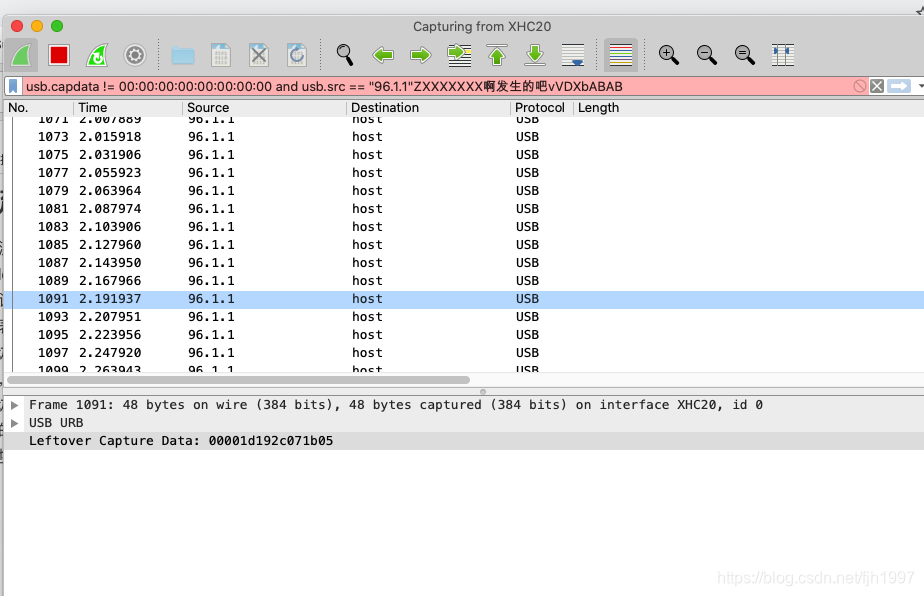Select packet number 1083

tap(463, 227)
